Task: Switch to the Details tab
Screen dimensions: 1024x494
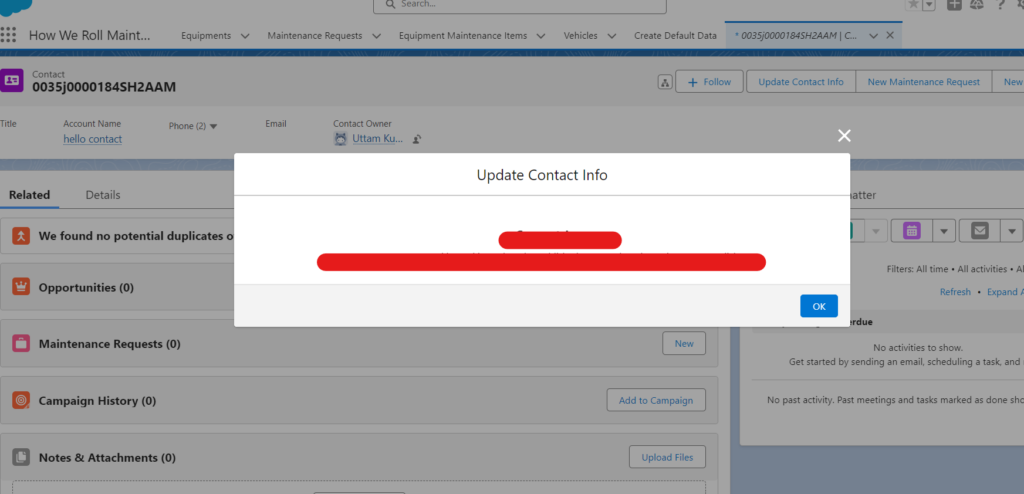Action: pos(103,195)
